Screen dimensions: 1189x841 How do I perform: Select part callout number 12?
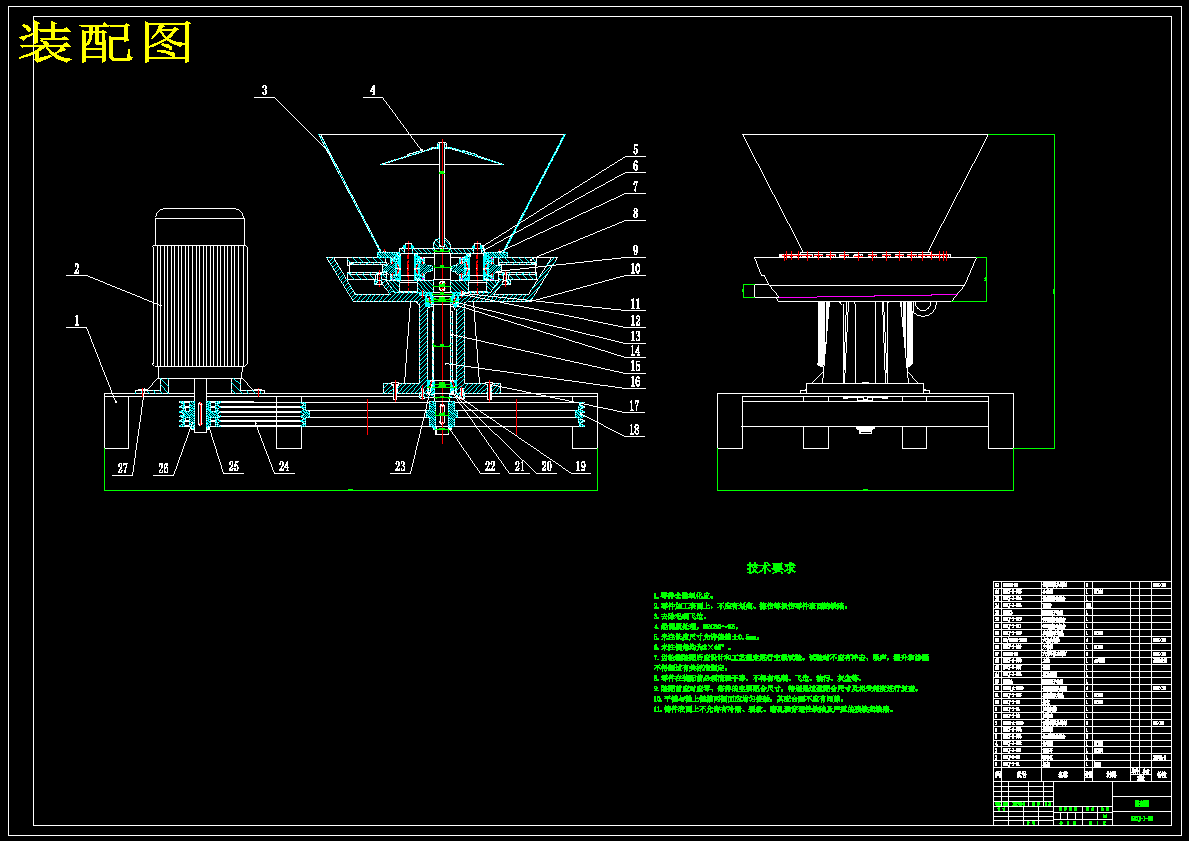pyautogui.click(x=635, y=322)
